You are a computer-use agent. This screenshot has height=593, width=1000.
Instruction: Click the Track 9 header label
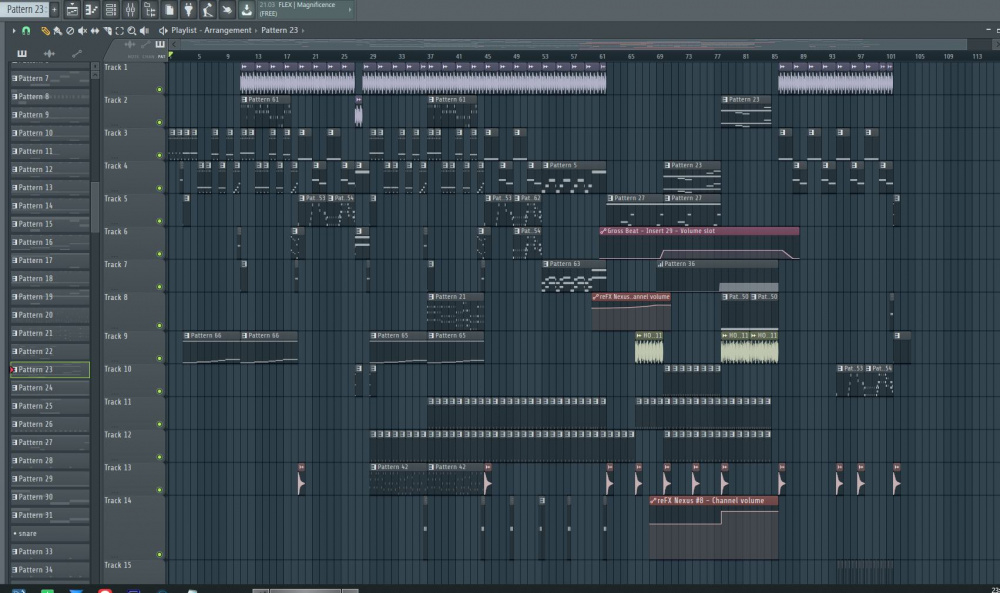click(x=117, y=336)
